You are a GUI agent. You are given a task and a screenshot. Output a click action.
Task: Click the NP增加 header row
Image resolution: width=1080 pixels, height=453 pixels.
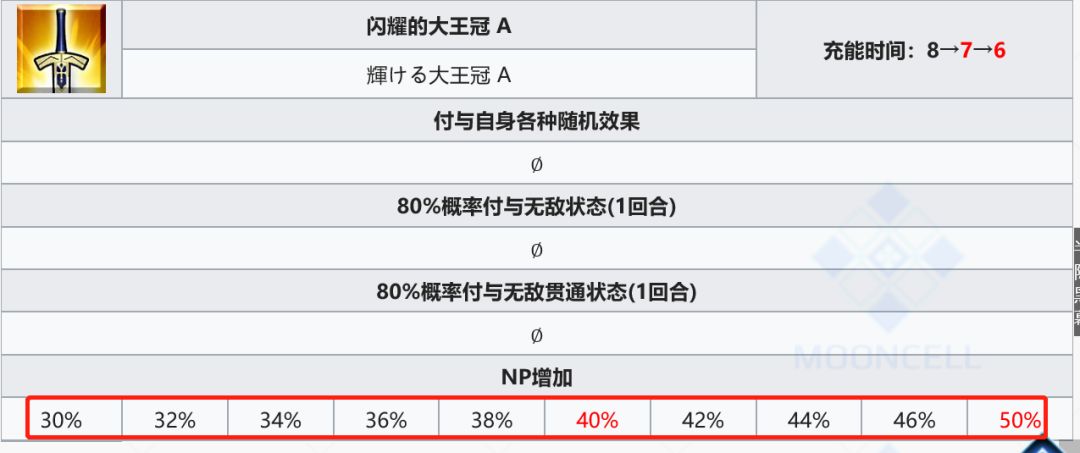(x=536, y=377)
